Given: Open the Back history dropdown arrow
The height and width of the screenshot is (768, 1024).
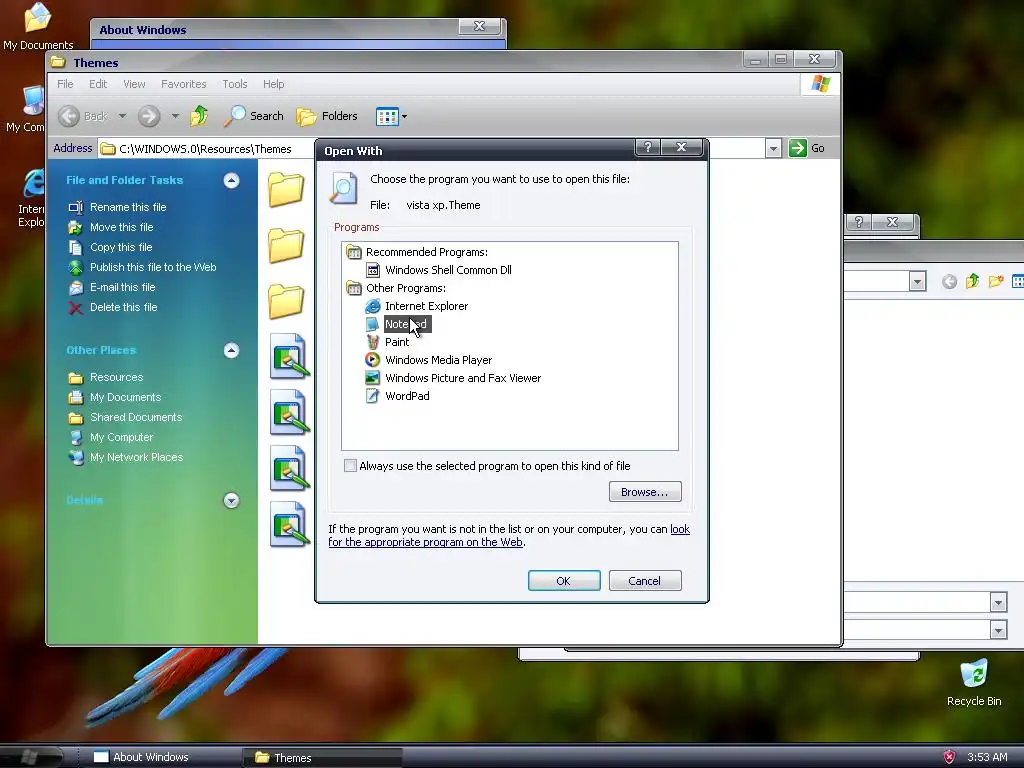Looking at the screenshot, I should [x=122, y=116].
